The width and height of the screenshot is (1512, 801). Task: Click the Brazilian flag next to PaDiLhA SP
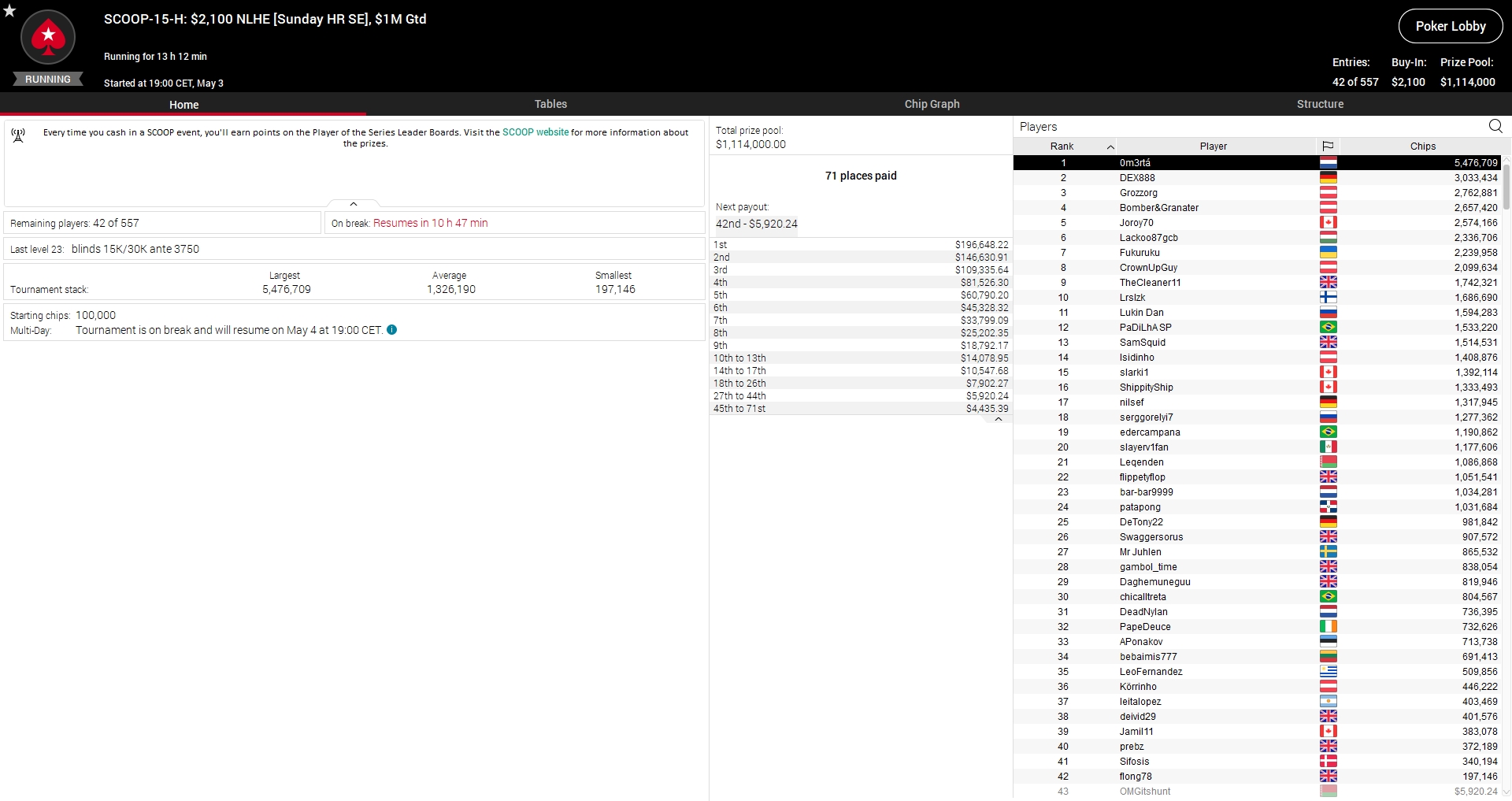pos(1329,328)
